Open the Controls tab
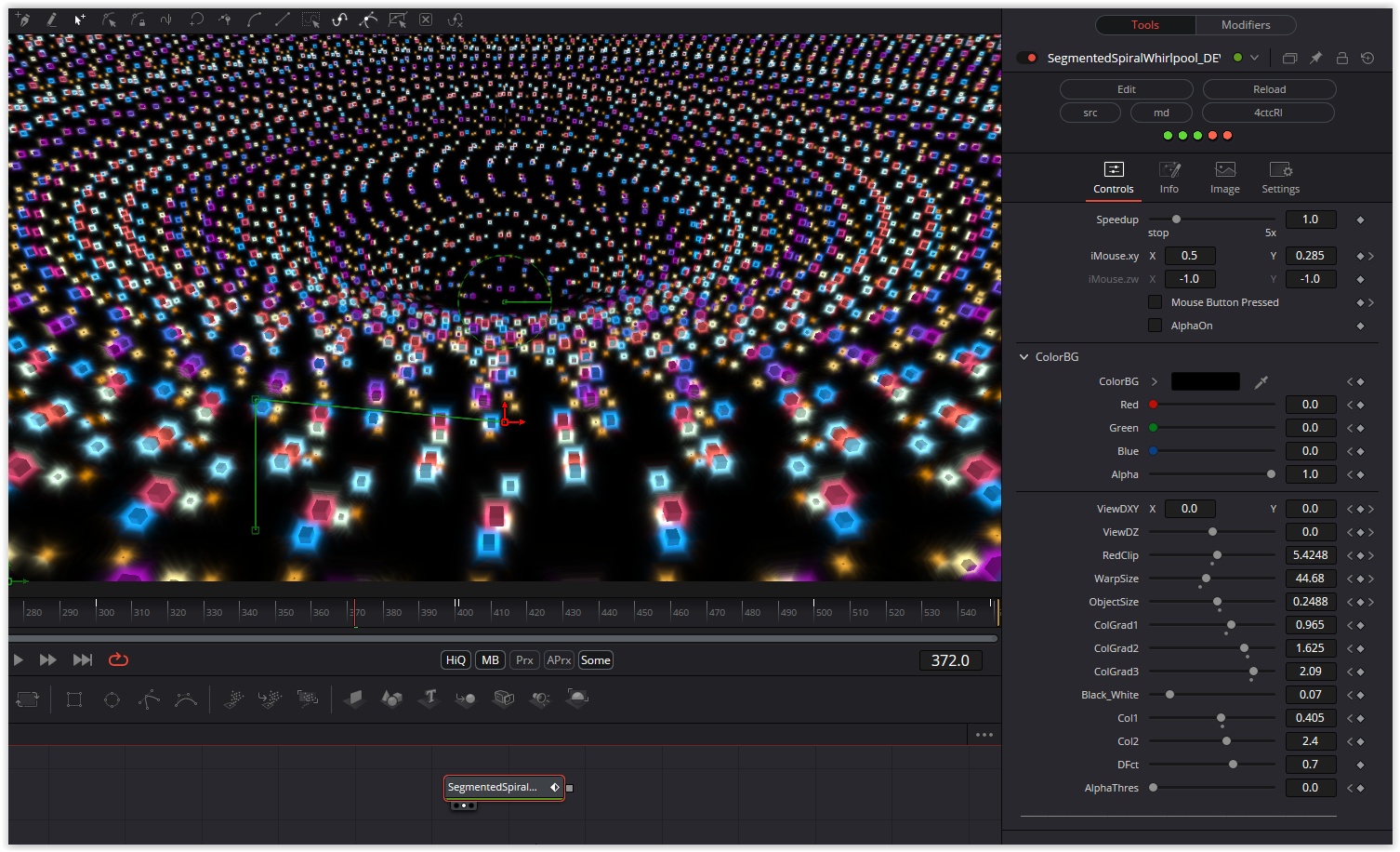Screen dimensions: 1400x852 click(1114, 178)
